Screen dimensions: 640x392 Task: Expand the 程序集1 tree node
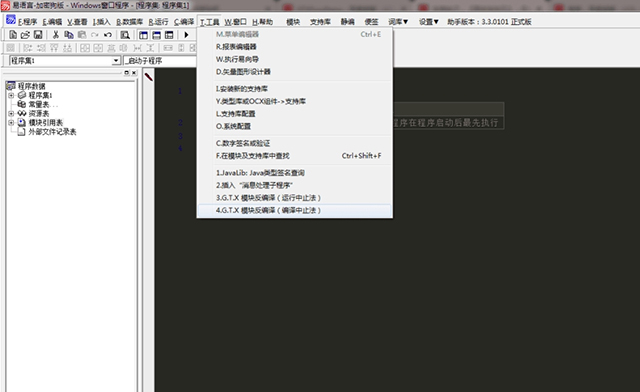pos(11,95)
